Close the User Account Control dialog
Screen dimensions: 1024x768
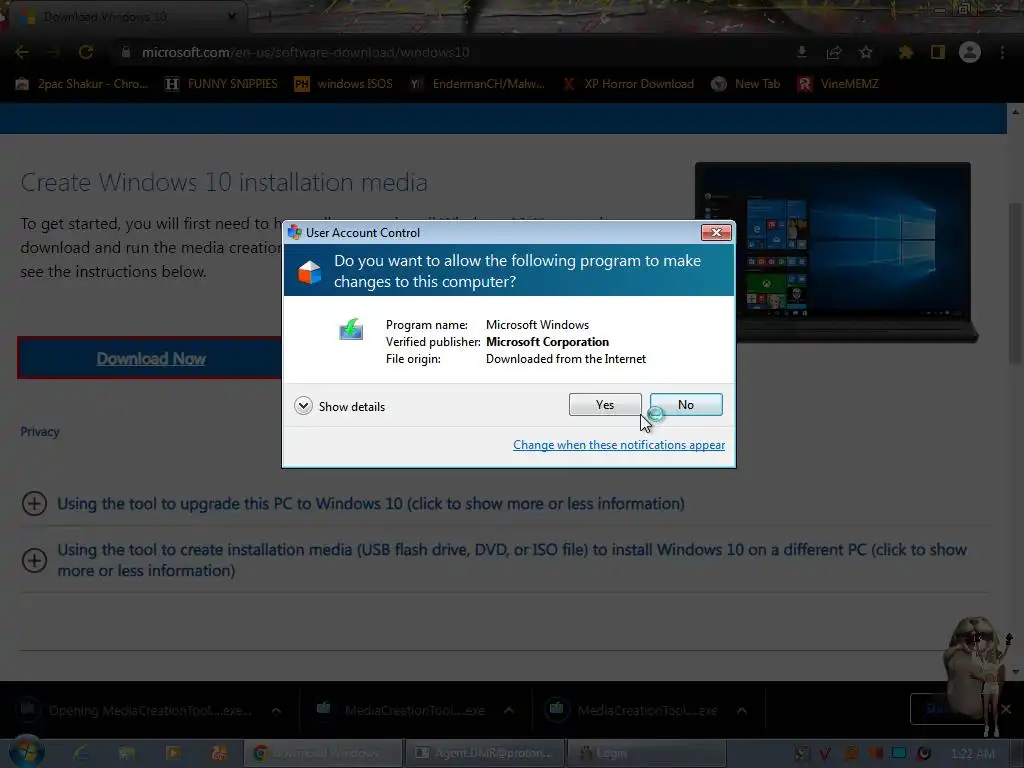(x=716, y=232)
